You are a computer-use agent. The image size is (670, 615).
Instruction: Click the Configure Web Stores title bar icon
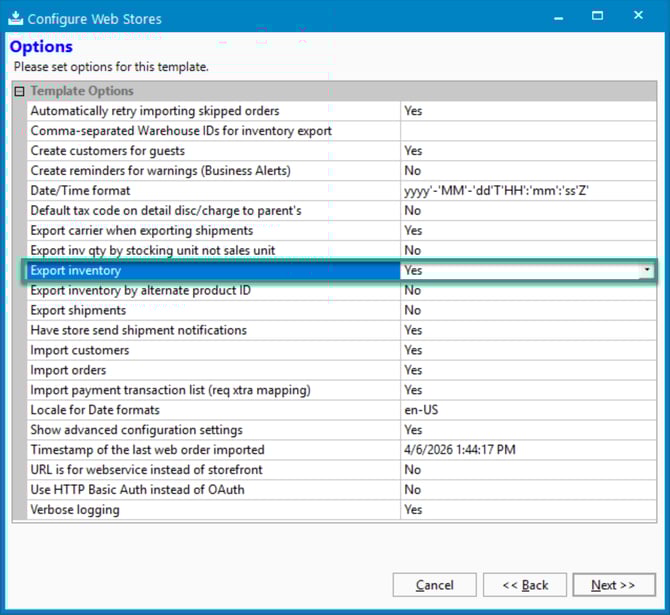(14, 18)
